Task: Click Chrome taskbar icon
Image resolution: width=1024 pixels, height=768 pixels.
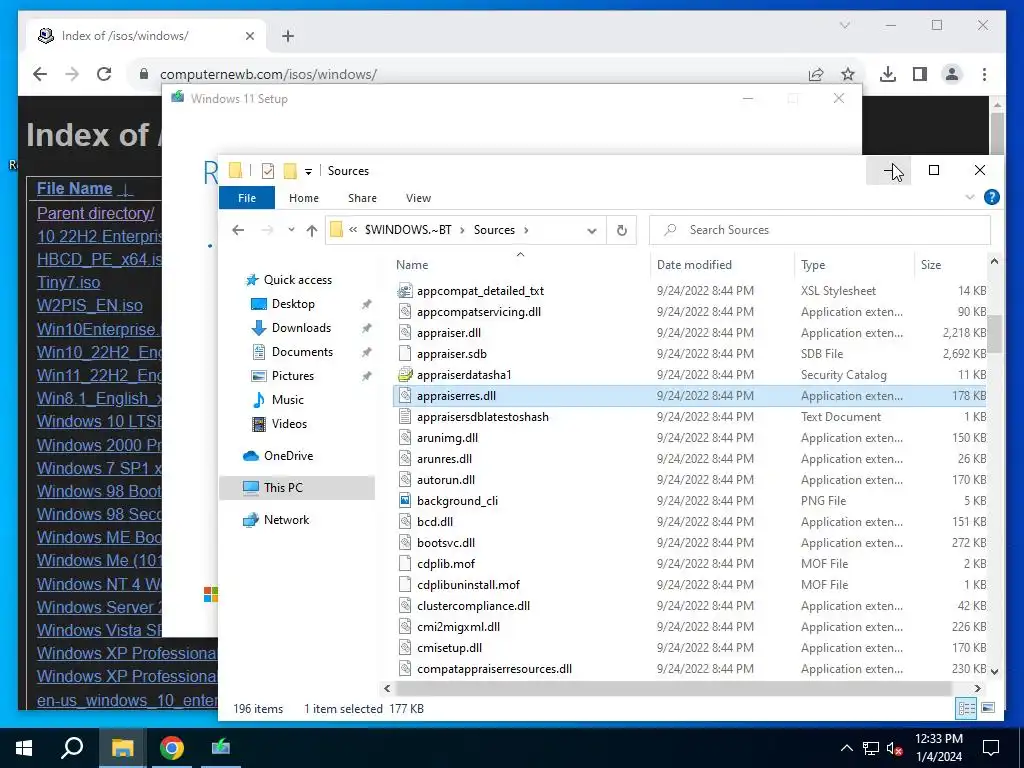Action: (172, 748)
